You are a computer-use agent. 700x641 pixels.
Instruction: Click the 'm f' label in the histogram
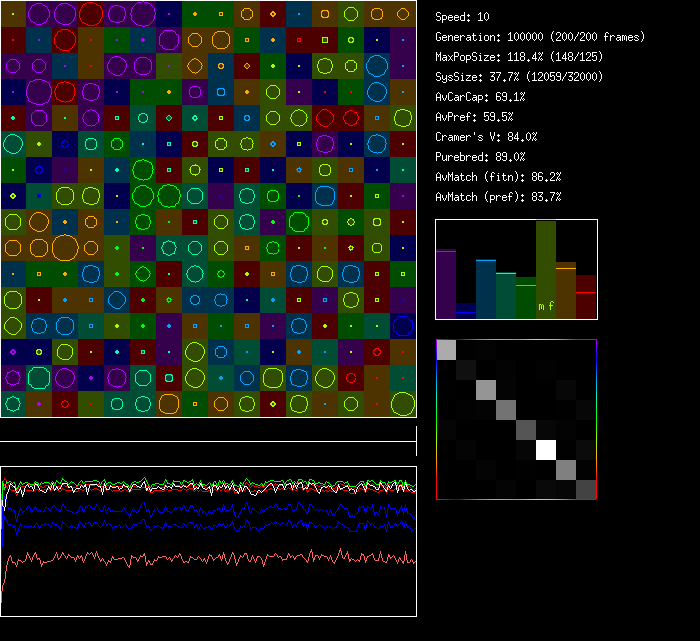tap(546, 306)
